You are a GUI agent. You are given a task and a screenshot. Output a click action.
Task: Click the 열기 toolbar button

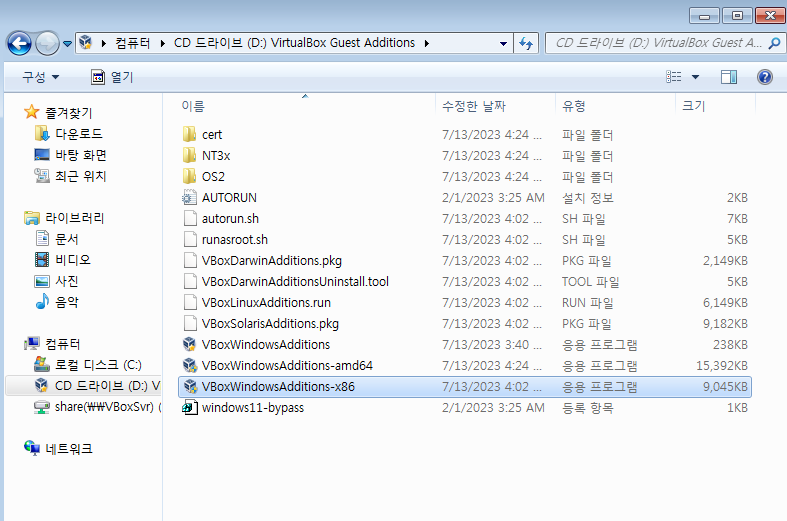[x=112, y=77]
